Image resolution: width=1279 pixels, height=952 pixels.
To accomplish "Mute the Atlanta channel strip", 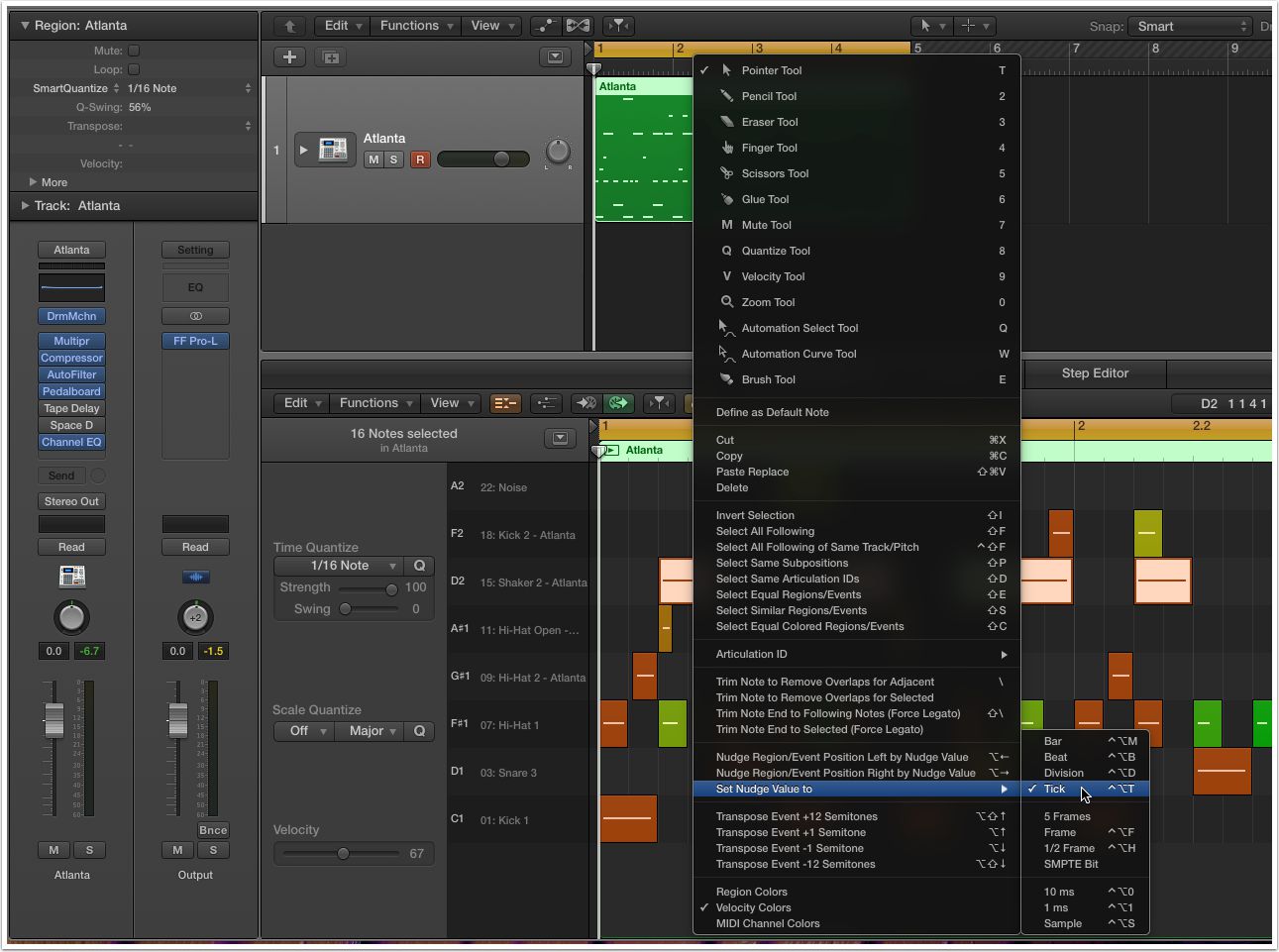I will tap(53, 850).
